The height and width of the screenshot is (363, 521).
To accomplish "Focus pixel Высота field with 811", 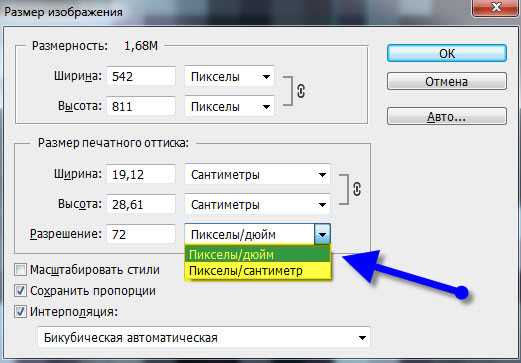I will pyautogui.click(x=141, y=106).
